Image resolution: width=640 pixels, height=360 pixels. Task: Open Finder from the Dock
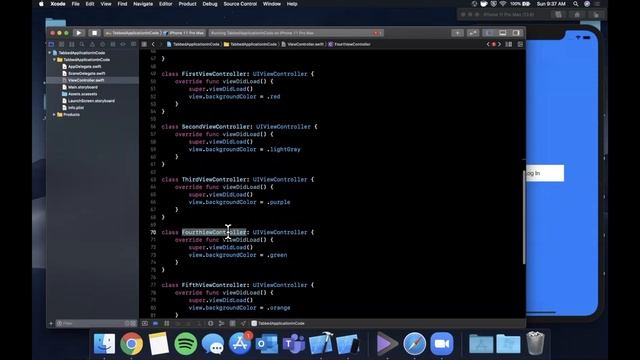point(104,343)
